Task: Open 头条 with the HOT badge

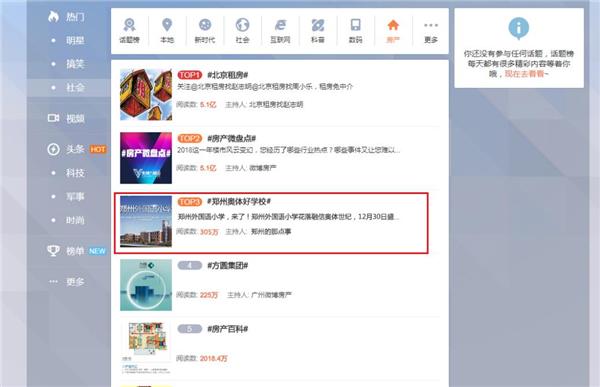Action: [x=77, y=149]
